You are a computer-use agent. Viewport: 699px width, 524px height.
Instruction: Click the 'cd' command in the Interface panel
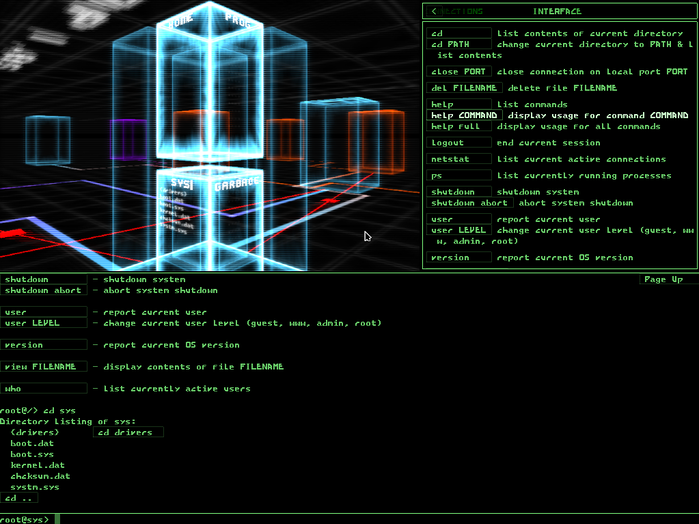pyautogui.click(x=459, y=33)
